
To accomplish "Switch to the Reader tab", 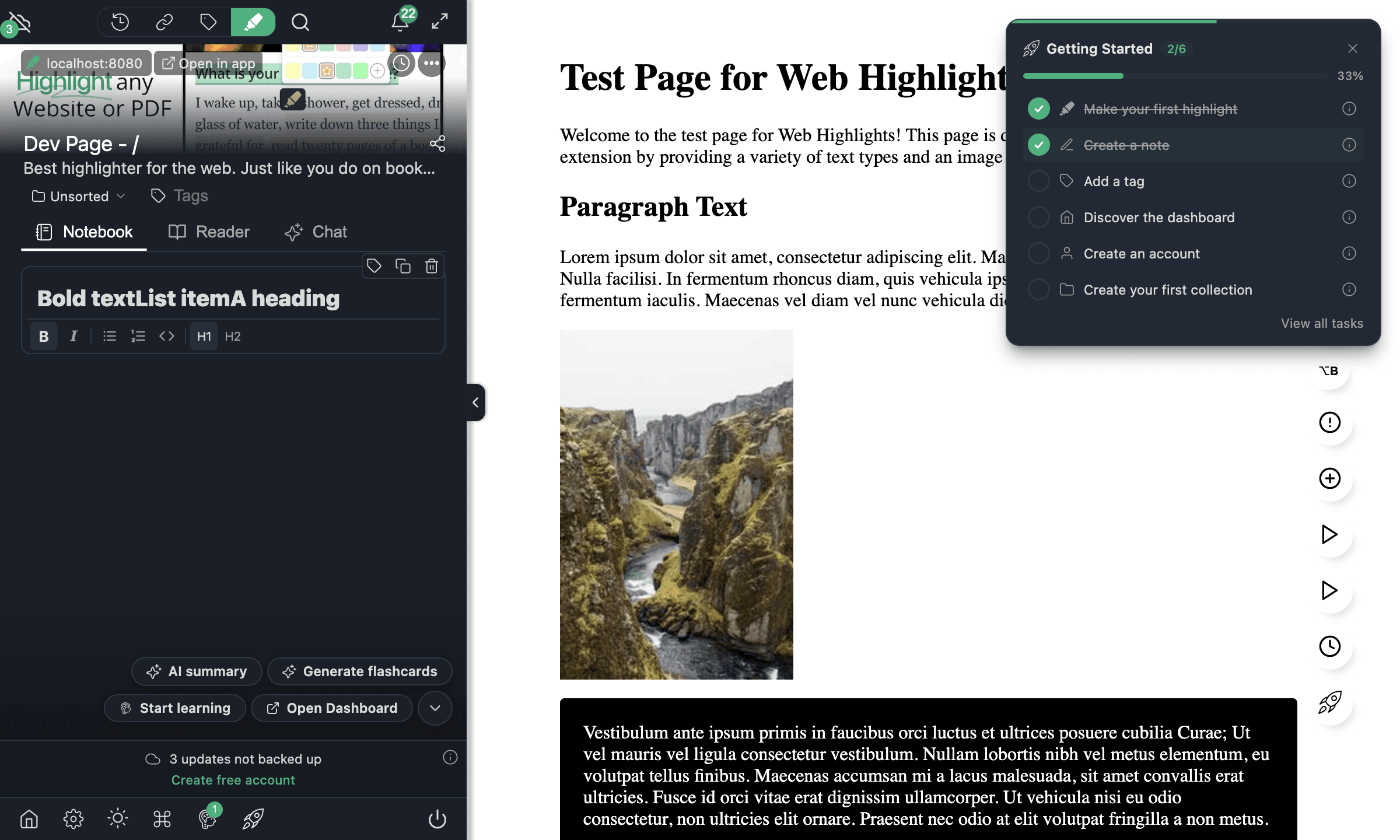I will tap(209, 232).
